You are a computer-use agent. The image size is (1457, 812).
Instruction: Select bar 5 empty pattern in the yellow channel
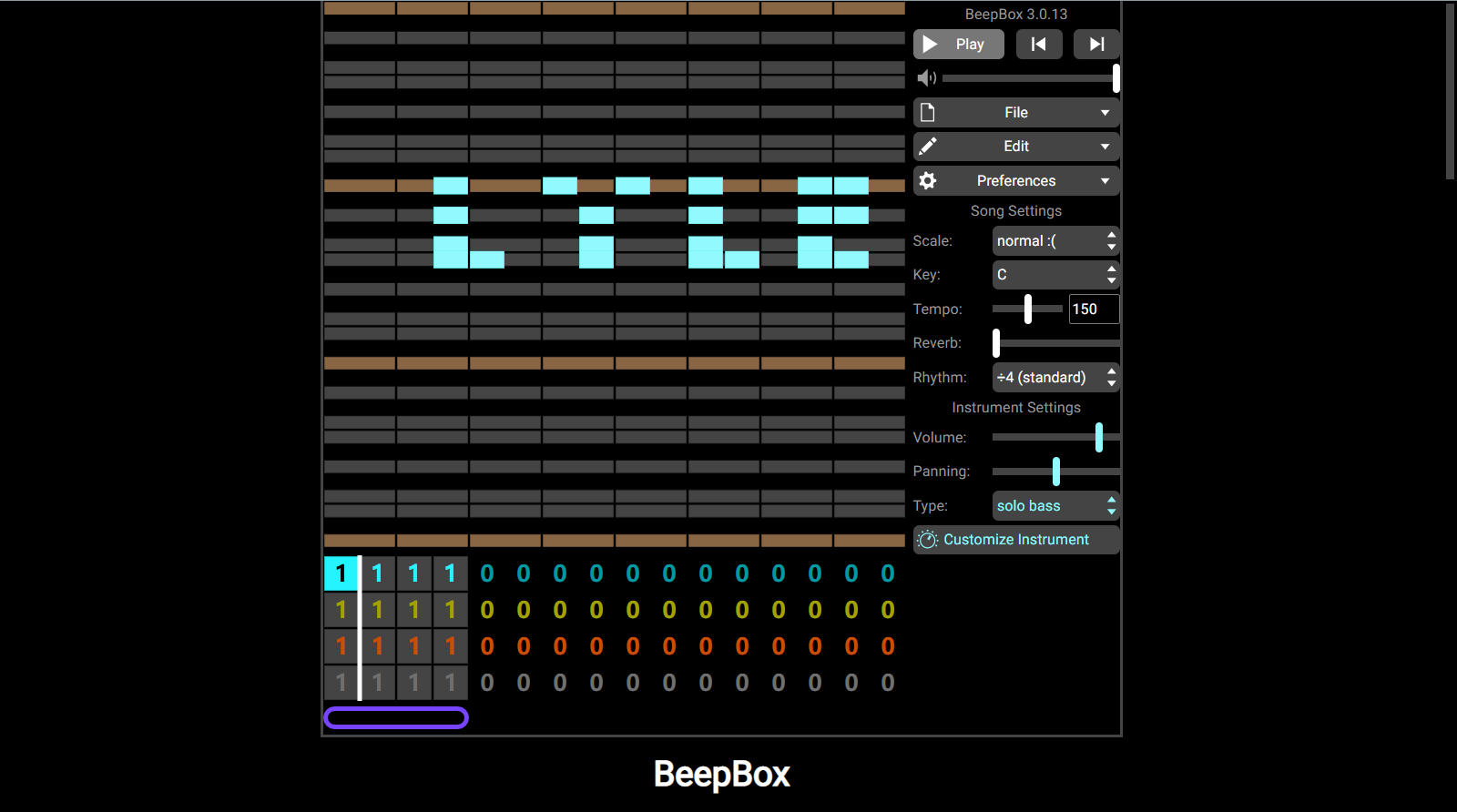pos(487,610)
